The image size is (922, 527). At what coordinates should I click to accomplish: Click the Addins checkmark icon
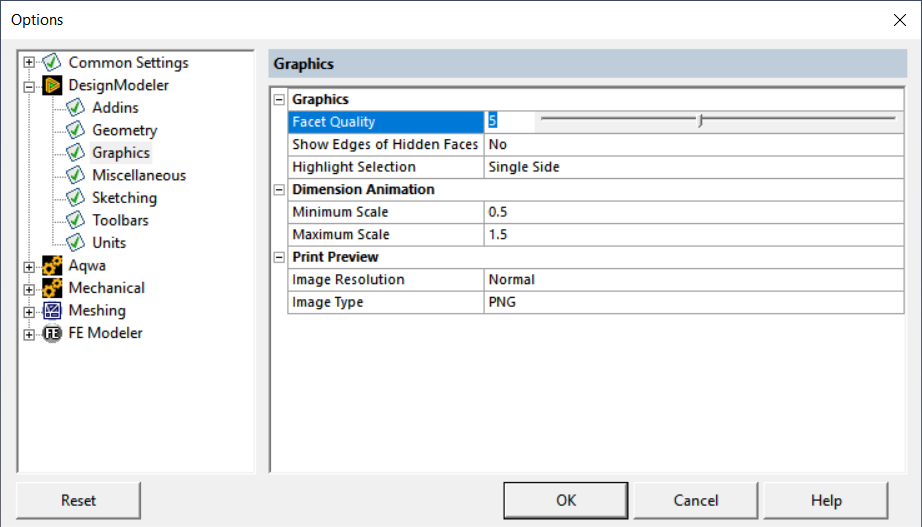[75, 108]
